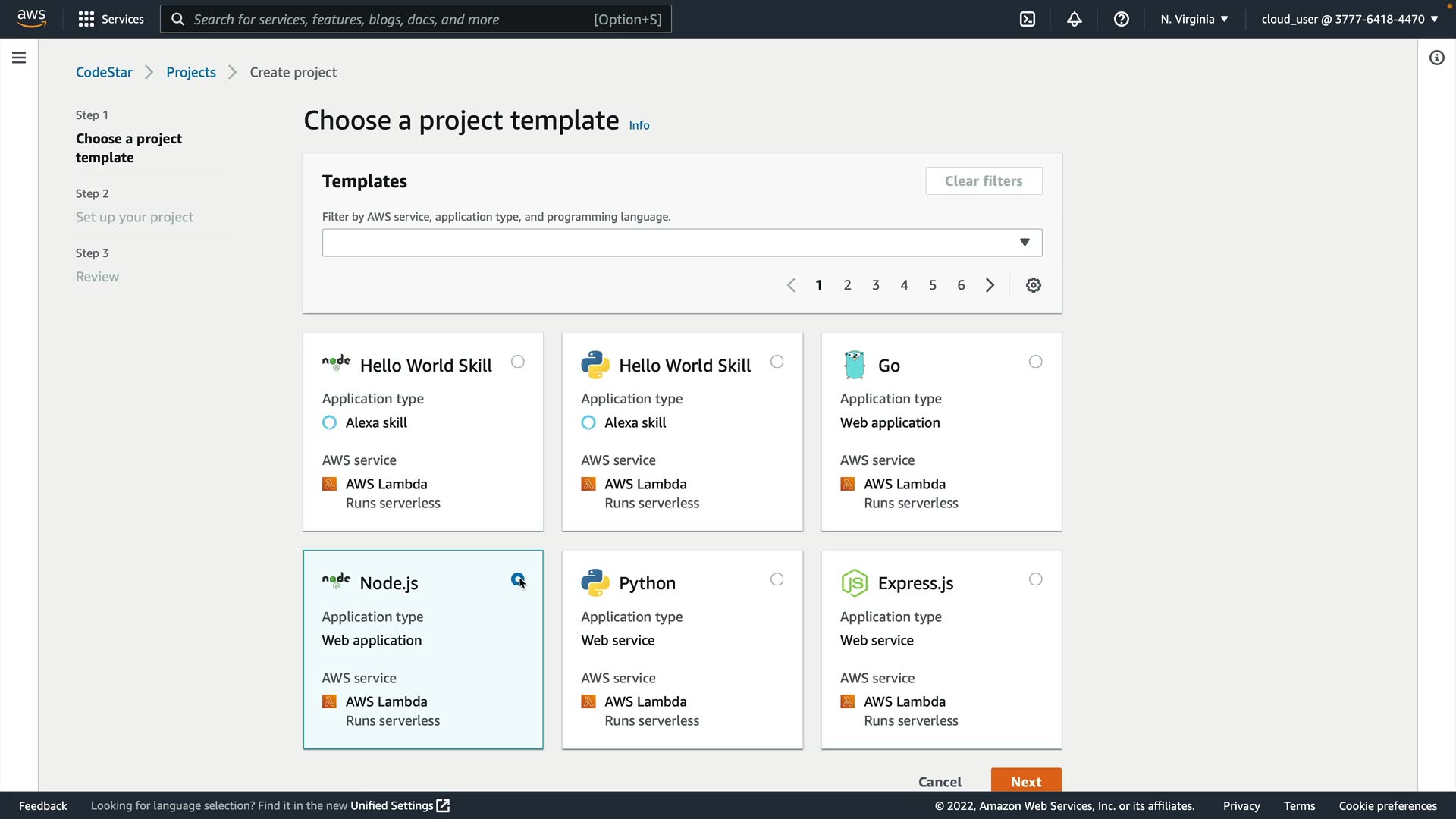Open template preferences gear icon
Image resolution: width=1456 pixels, height=819 pixels.
[1034, 285]
